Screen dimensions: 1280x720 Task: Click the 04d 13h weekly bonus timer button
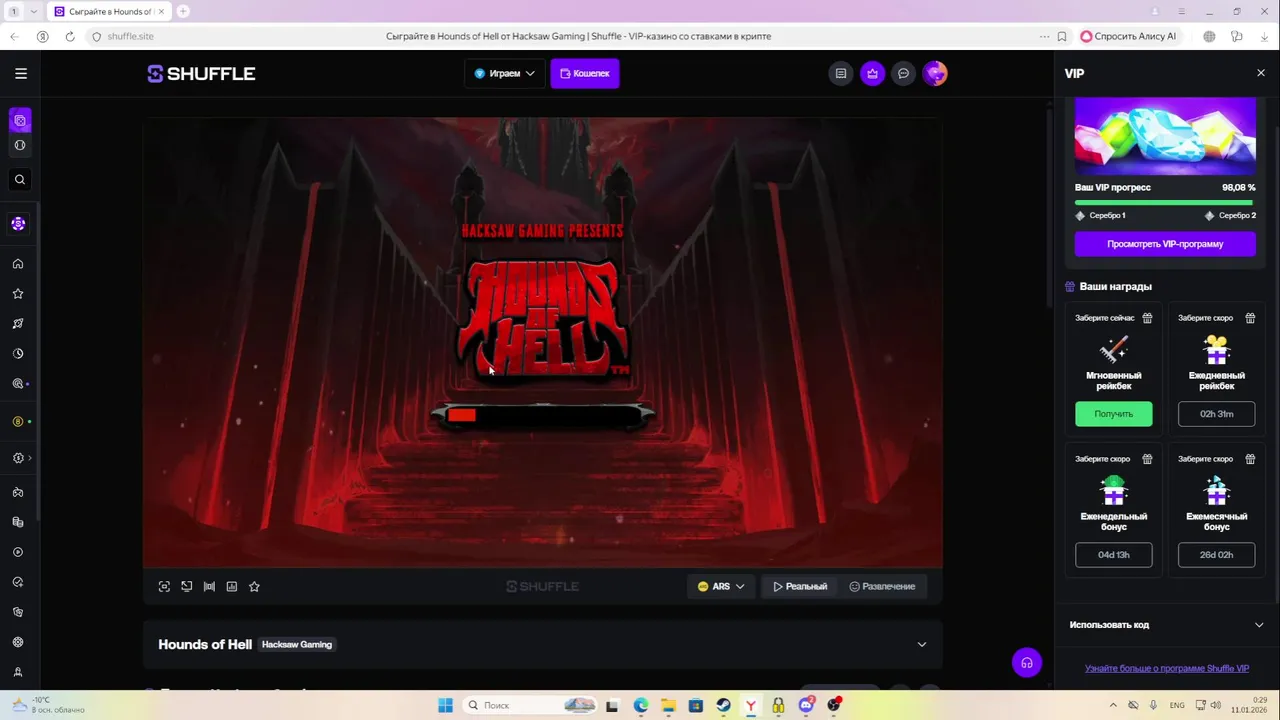click(1114, 555)
